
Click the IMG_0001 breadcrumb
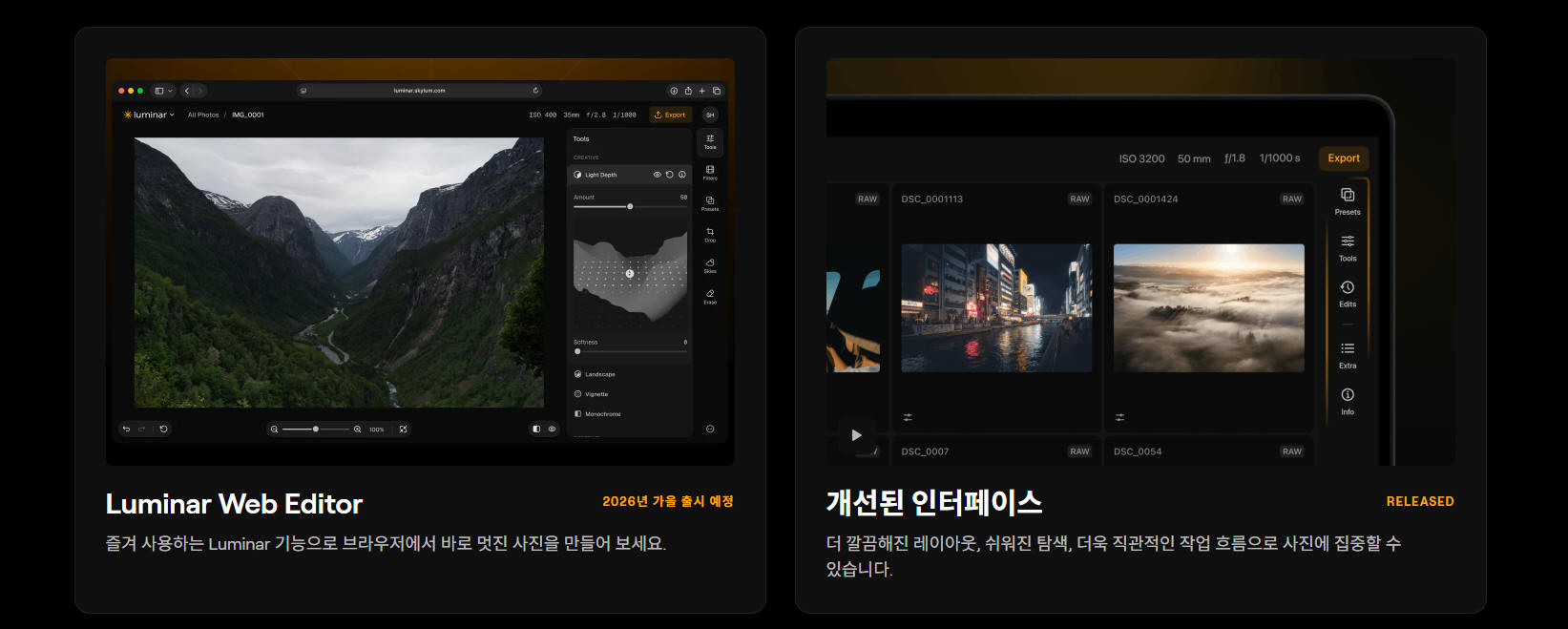248,115
